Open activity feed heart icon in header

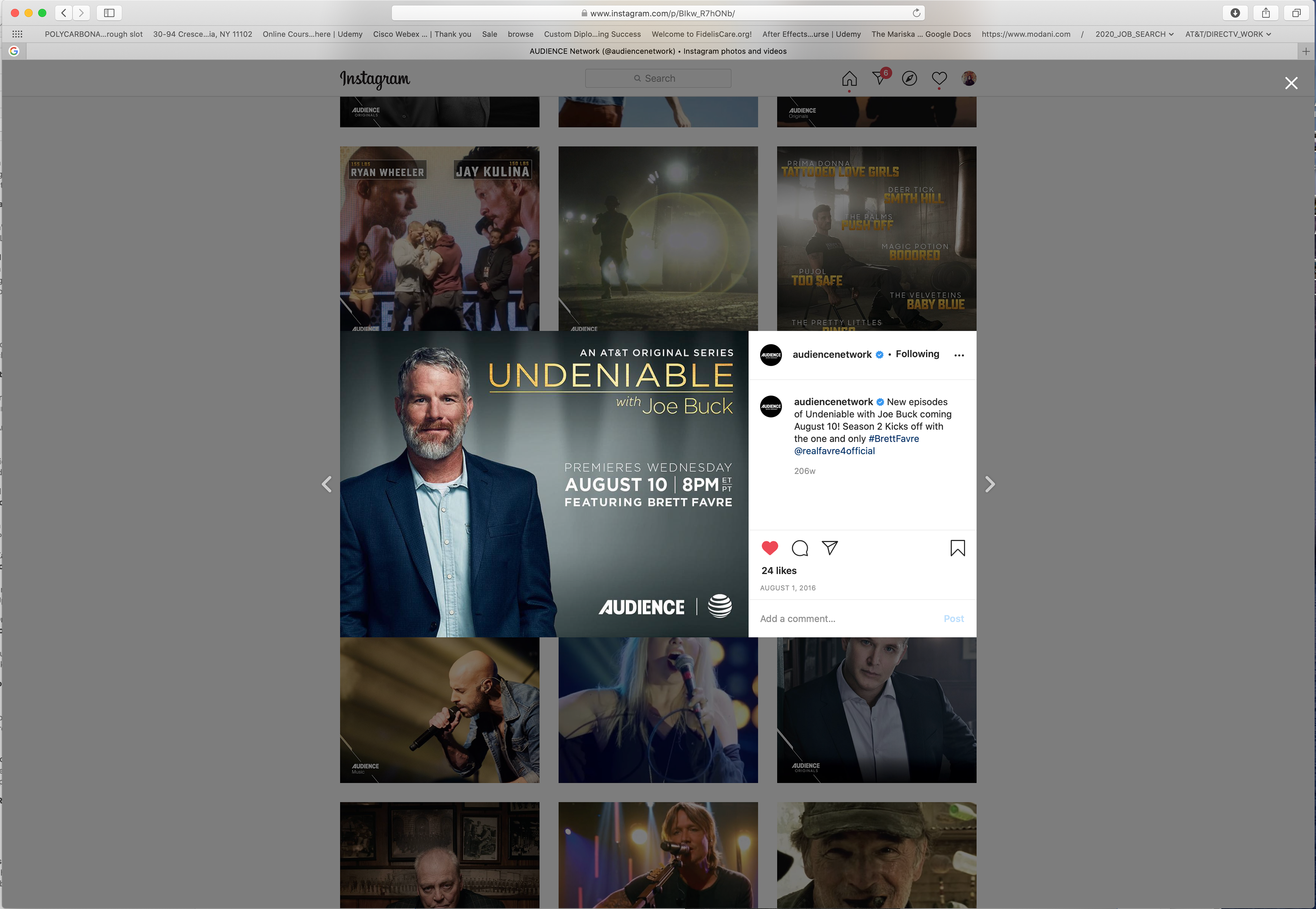[x=939, y=78]
